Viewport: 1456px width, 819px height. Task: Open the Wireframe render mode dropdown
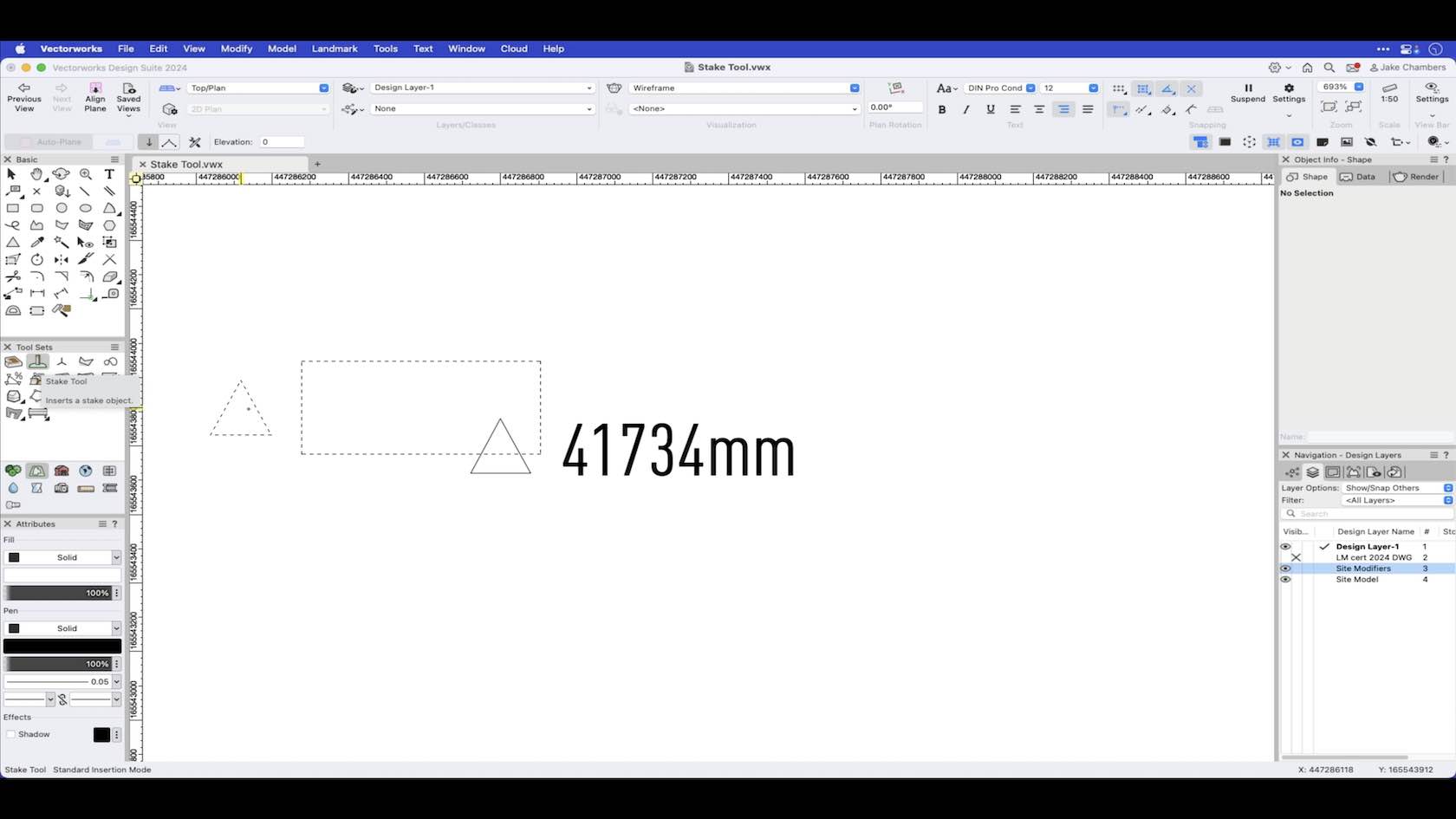854,88
